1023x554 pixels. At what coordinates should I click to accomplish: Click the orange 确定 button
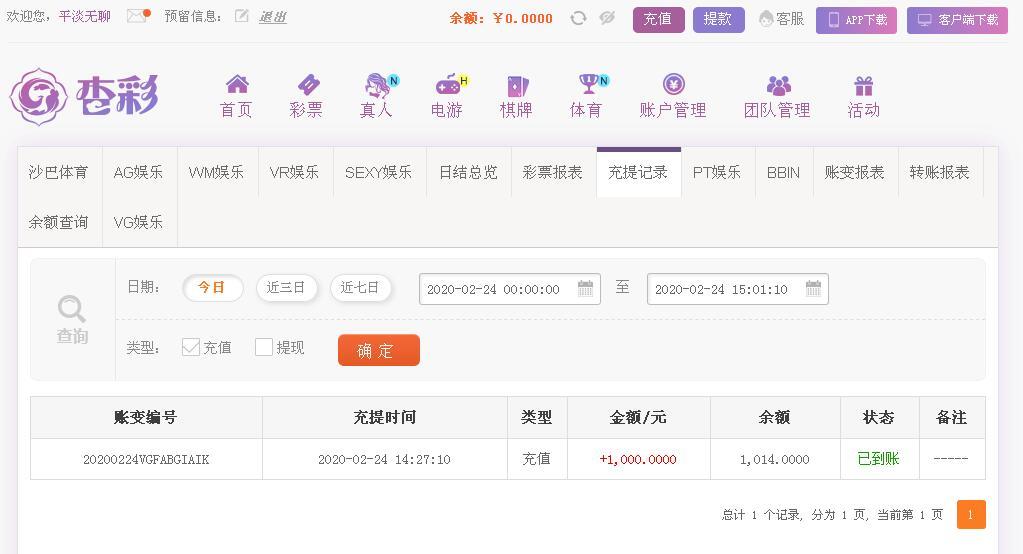coord(378,350)
